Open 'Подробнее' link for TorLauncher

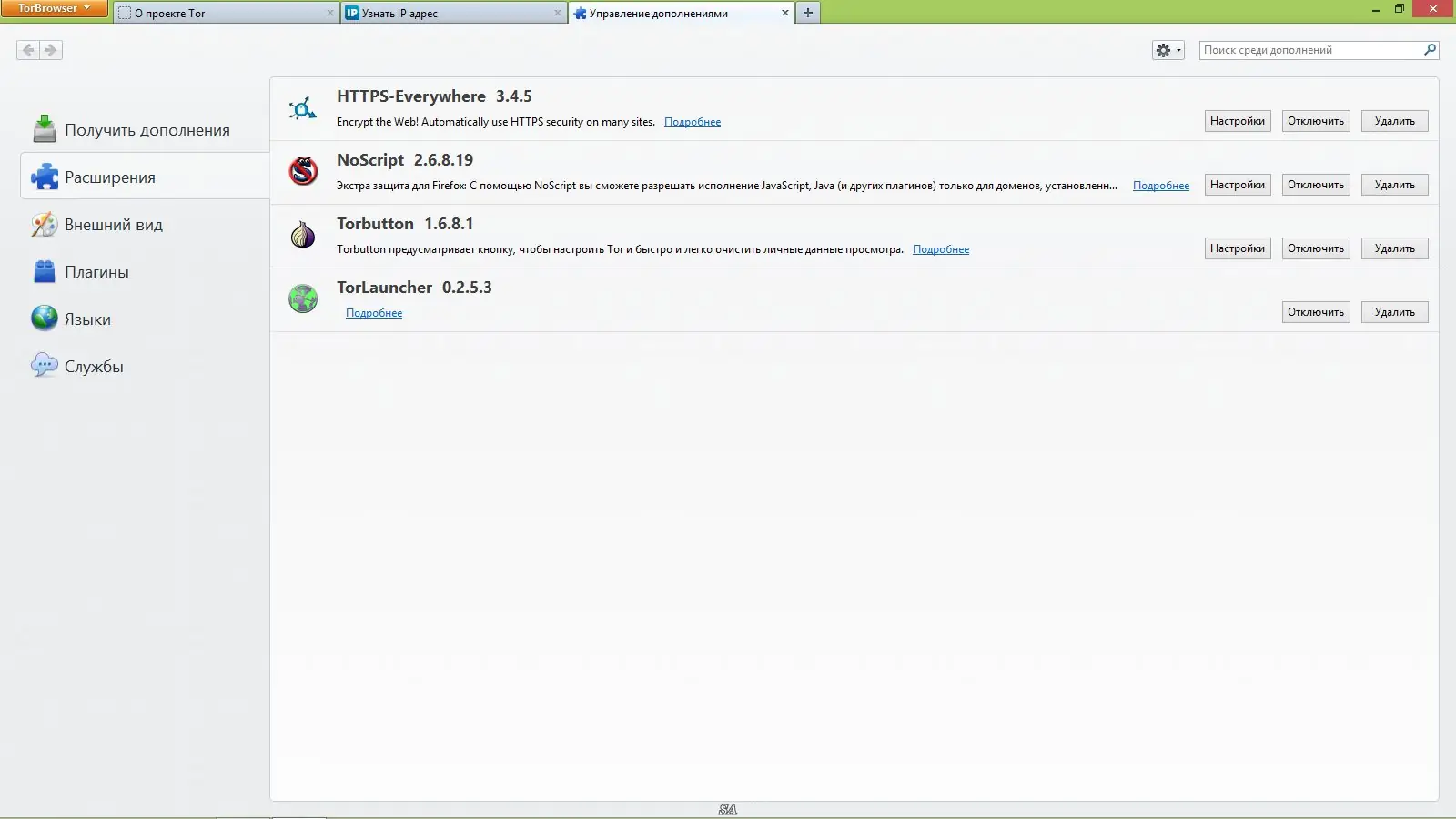click(x=374, y=313)
